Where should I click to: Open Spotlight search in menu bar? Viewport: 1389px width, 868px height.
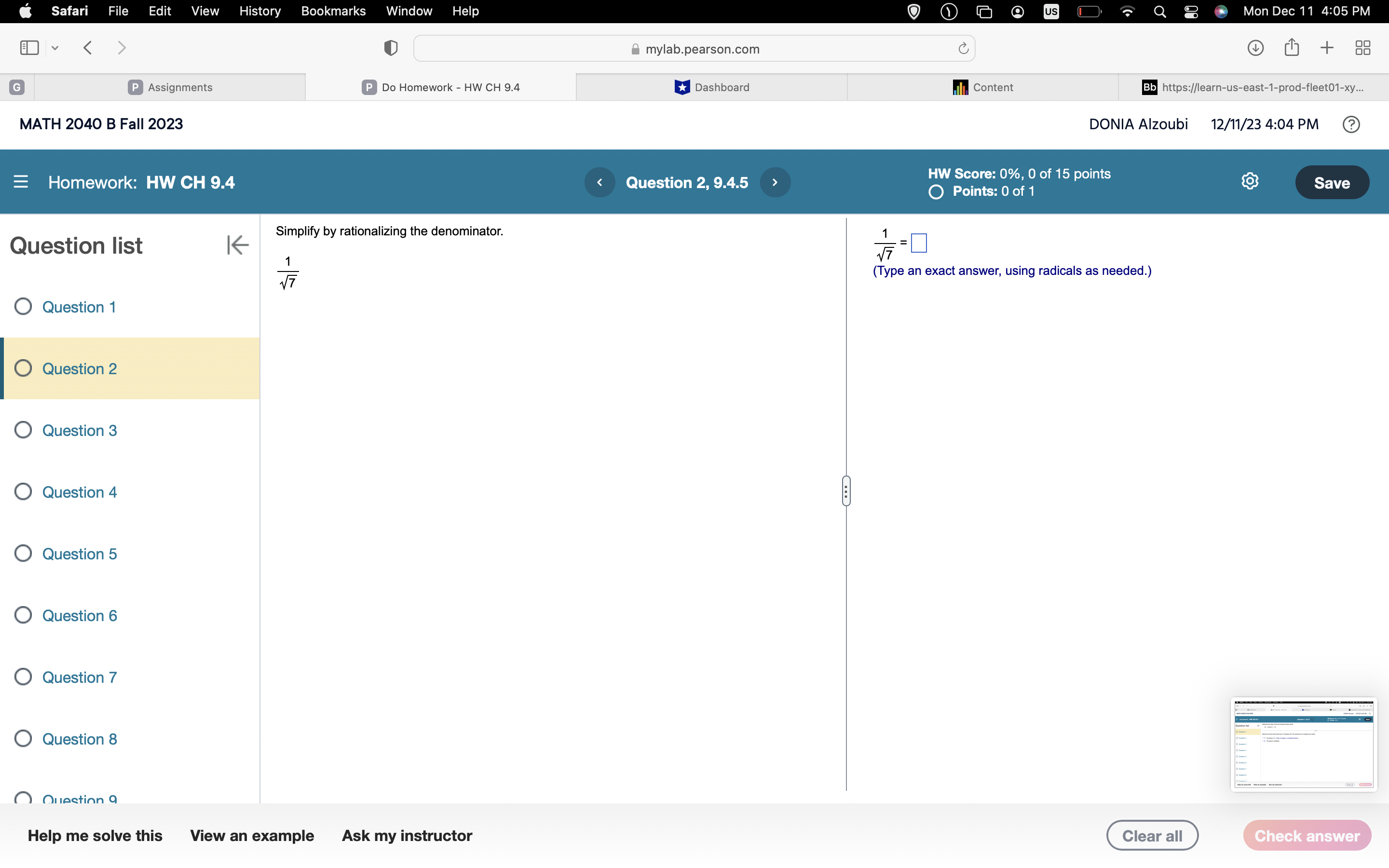1159,11
